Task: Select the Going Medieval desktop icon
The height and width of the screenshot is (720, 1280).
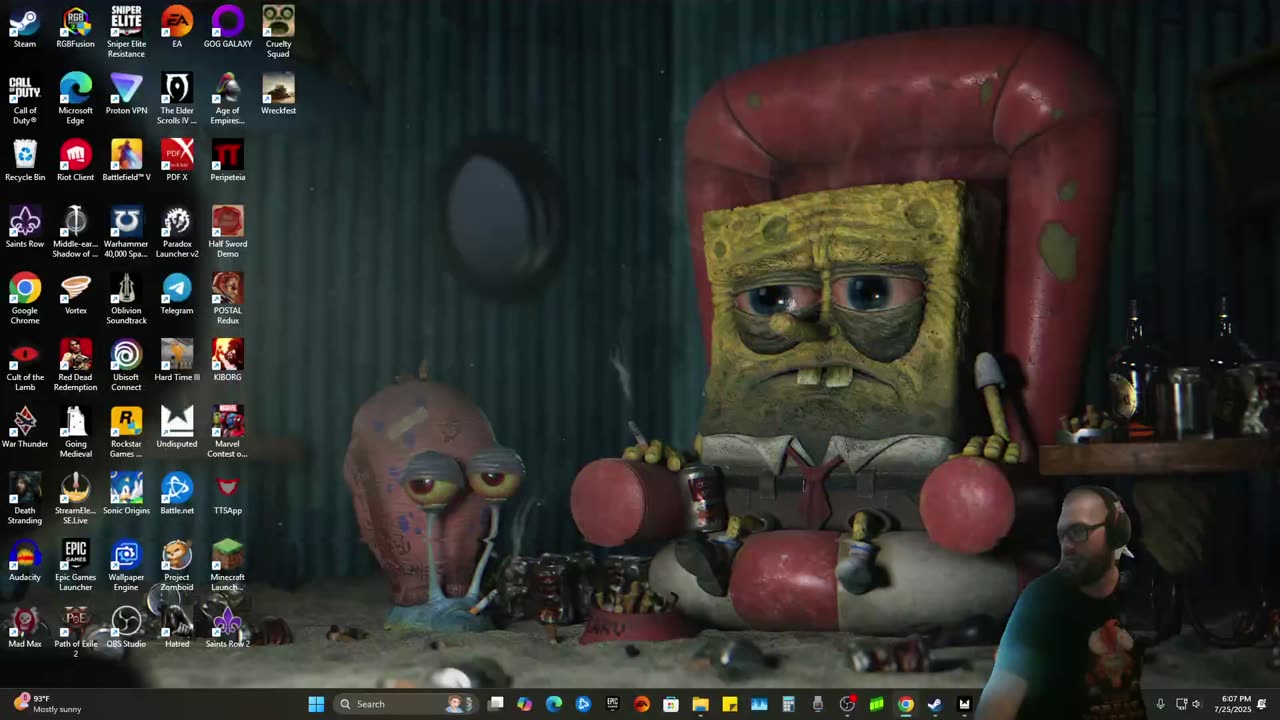Action: pos(76,432)
